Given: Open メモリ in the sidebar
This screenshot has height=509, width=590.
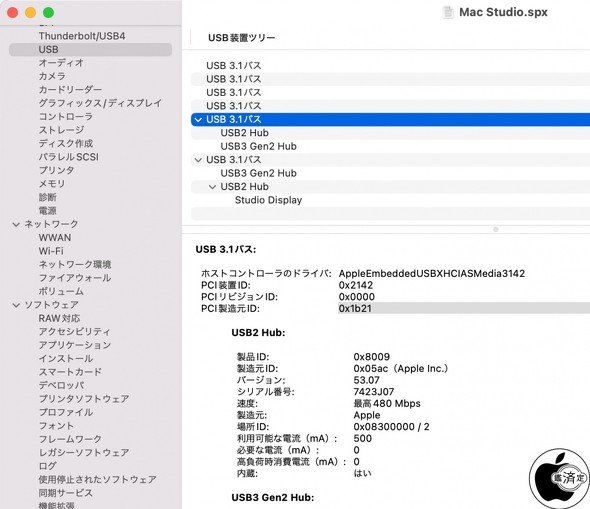Looking at the screenshot, I should point(52,184).
